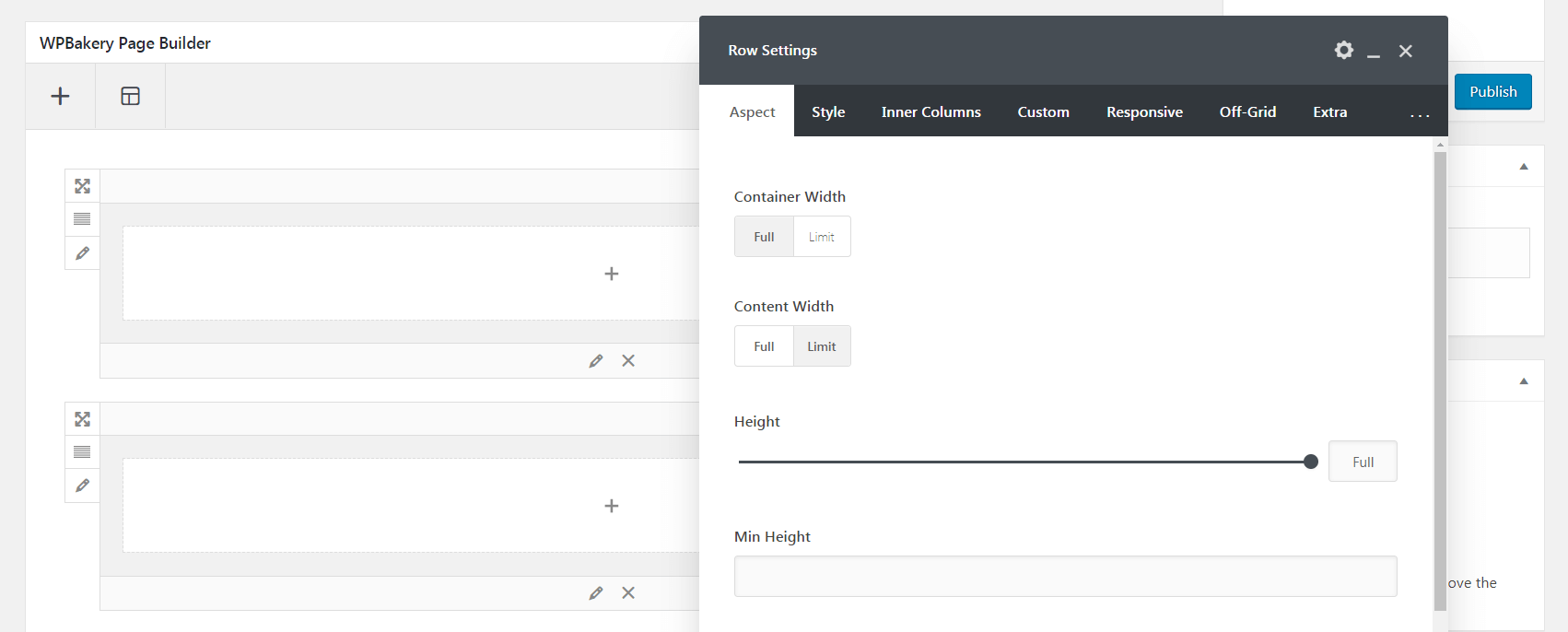Click the Publish button
Viewport: 1568px width, 632px height.
pos(1492,91)
